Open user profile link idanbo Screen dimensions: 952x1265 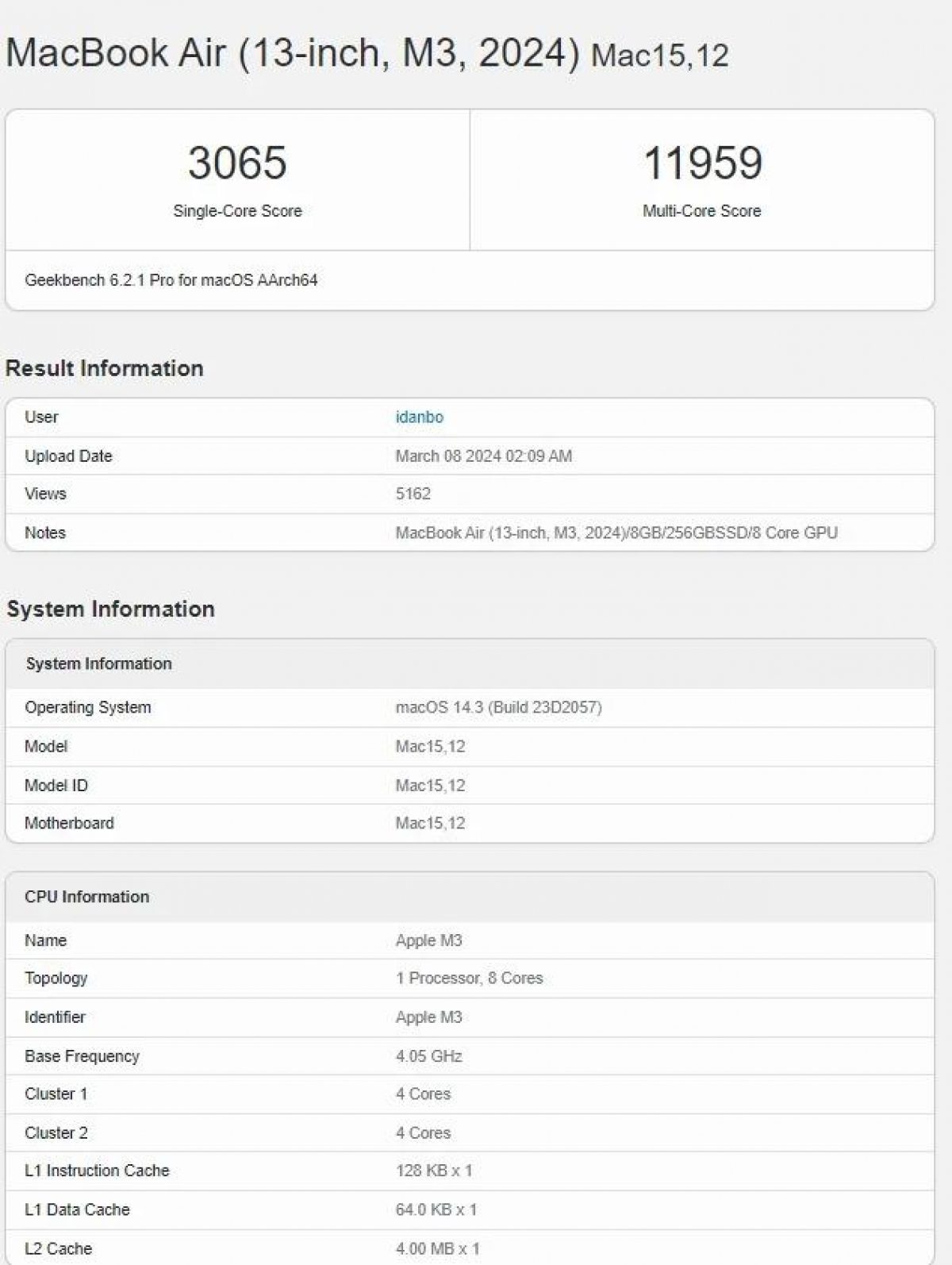(419, 417)
